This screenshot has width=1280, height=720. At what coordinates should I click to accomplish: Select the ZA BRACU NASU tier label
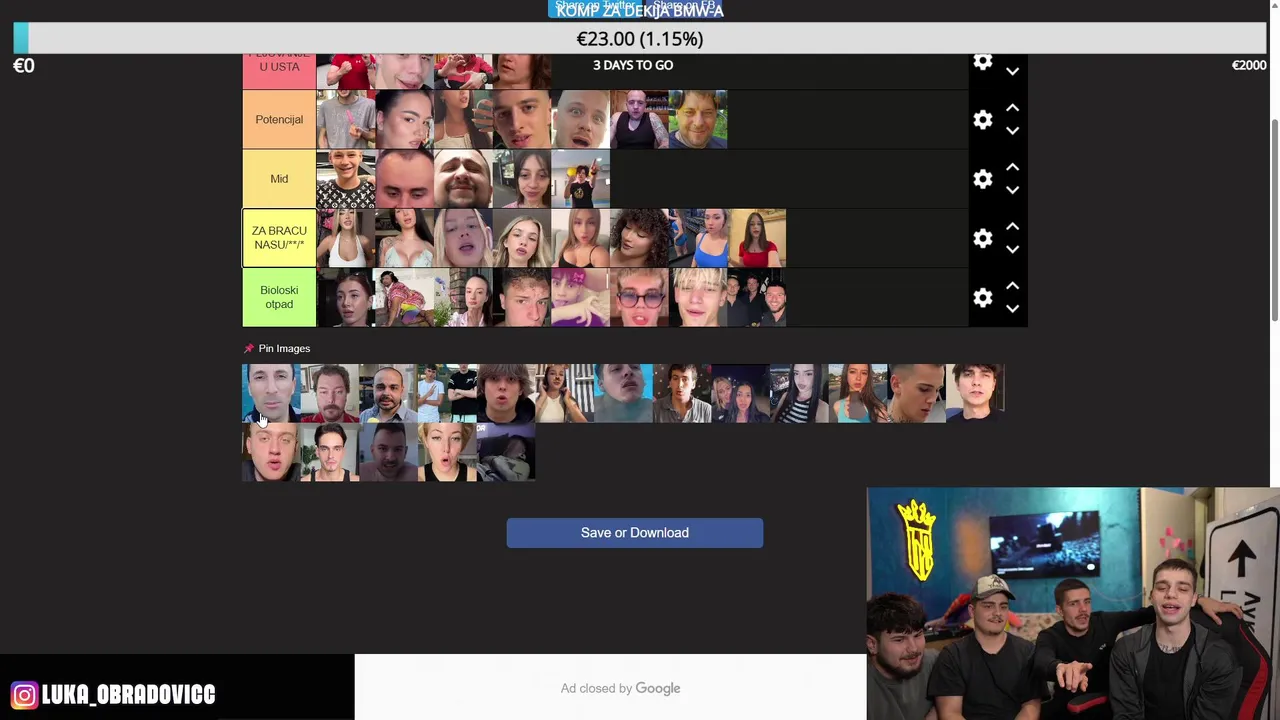coord(279,238)
